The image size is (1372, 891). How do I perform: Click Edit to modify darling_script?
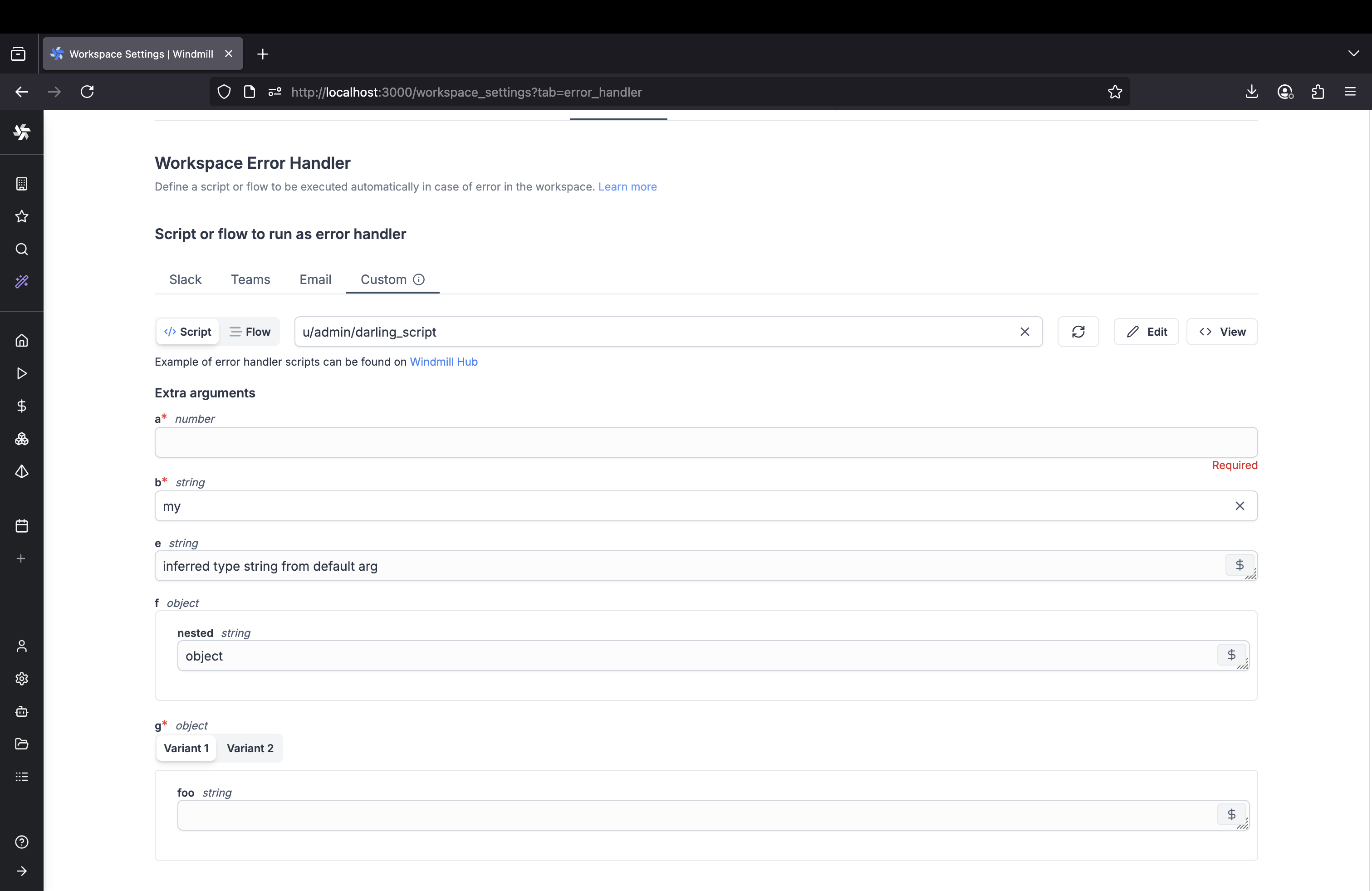[1146, 331]
